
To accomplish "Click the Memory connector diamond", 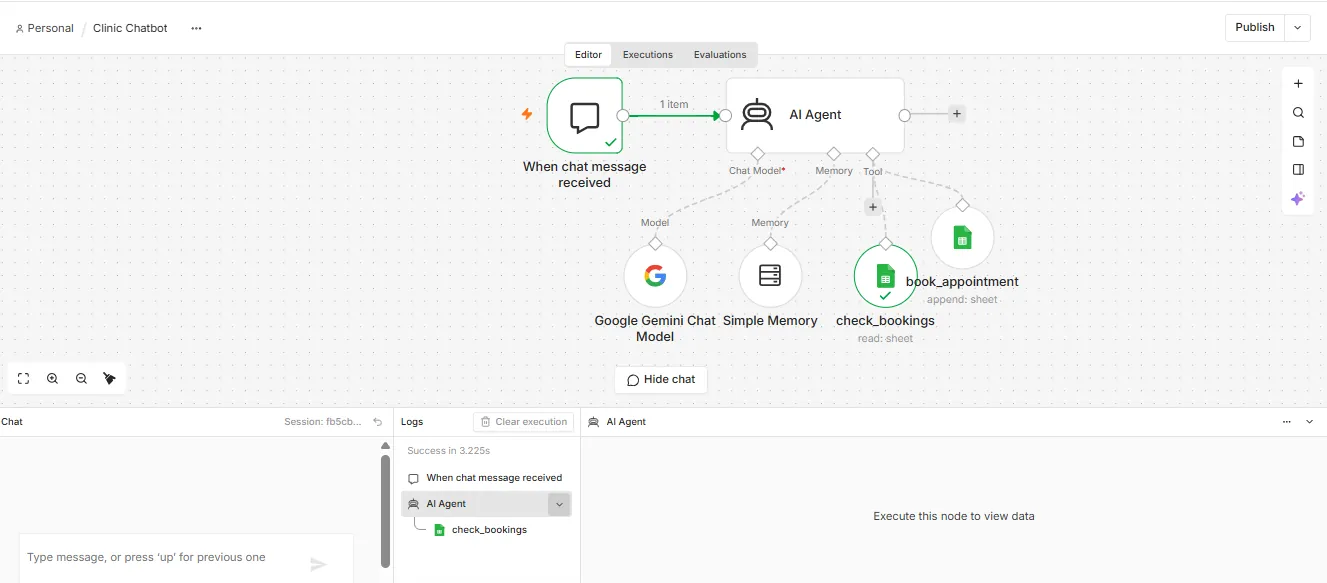I will click(x=834, y=154).
